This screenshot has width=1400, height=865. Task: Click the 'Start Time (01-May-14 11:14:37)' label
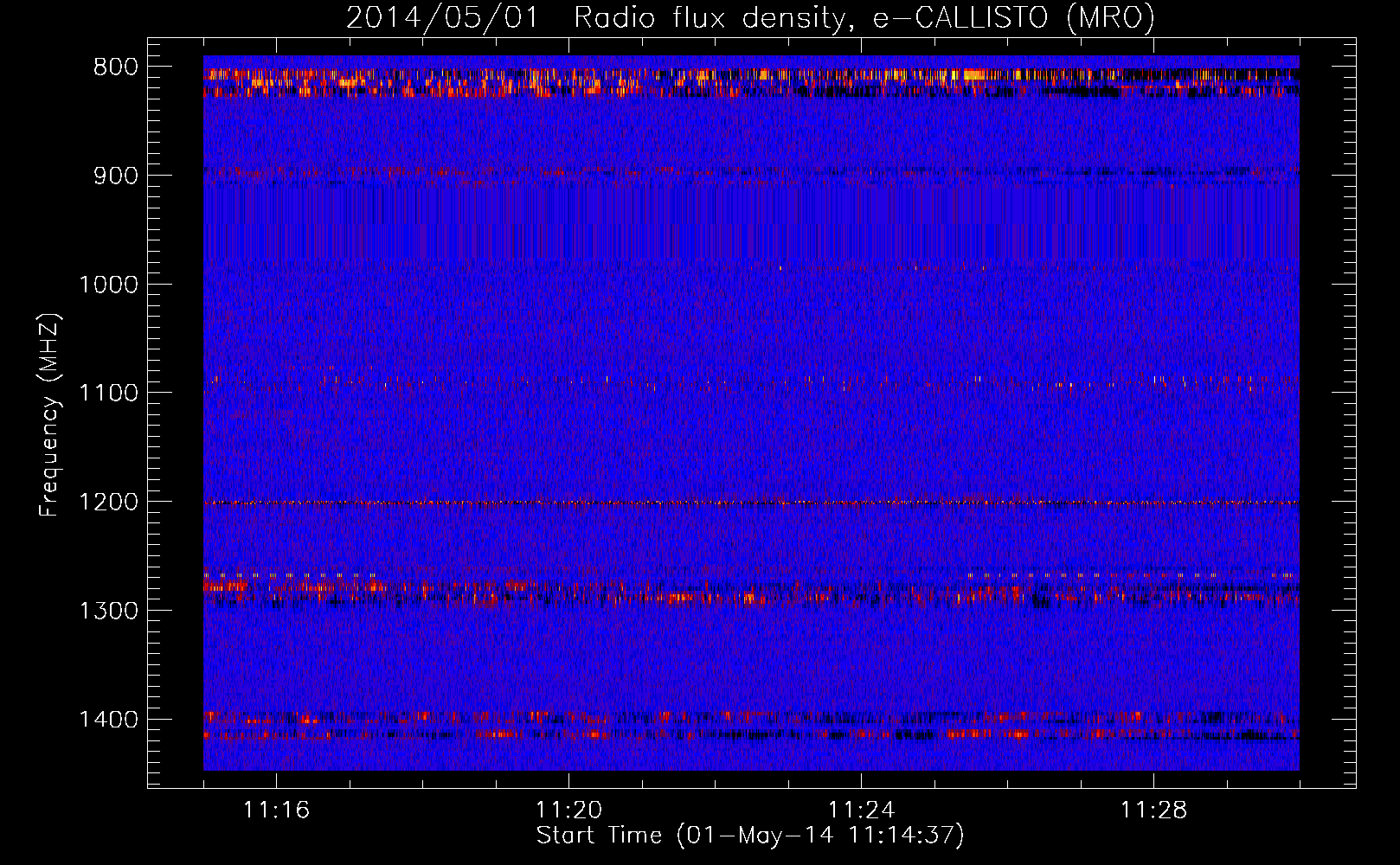pyautogui.click(x=750, y=836)
